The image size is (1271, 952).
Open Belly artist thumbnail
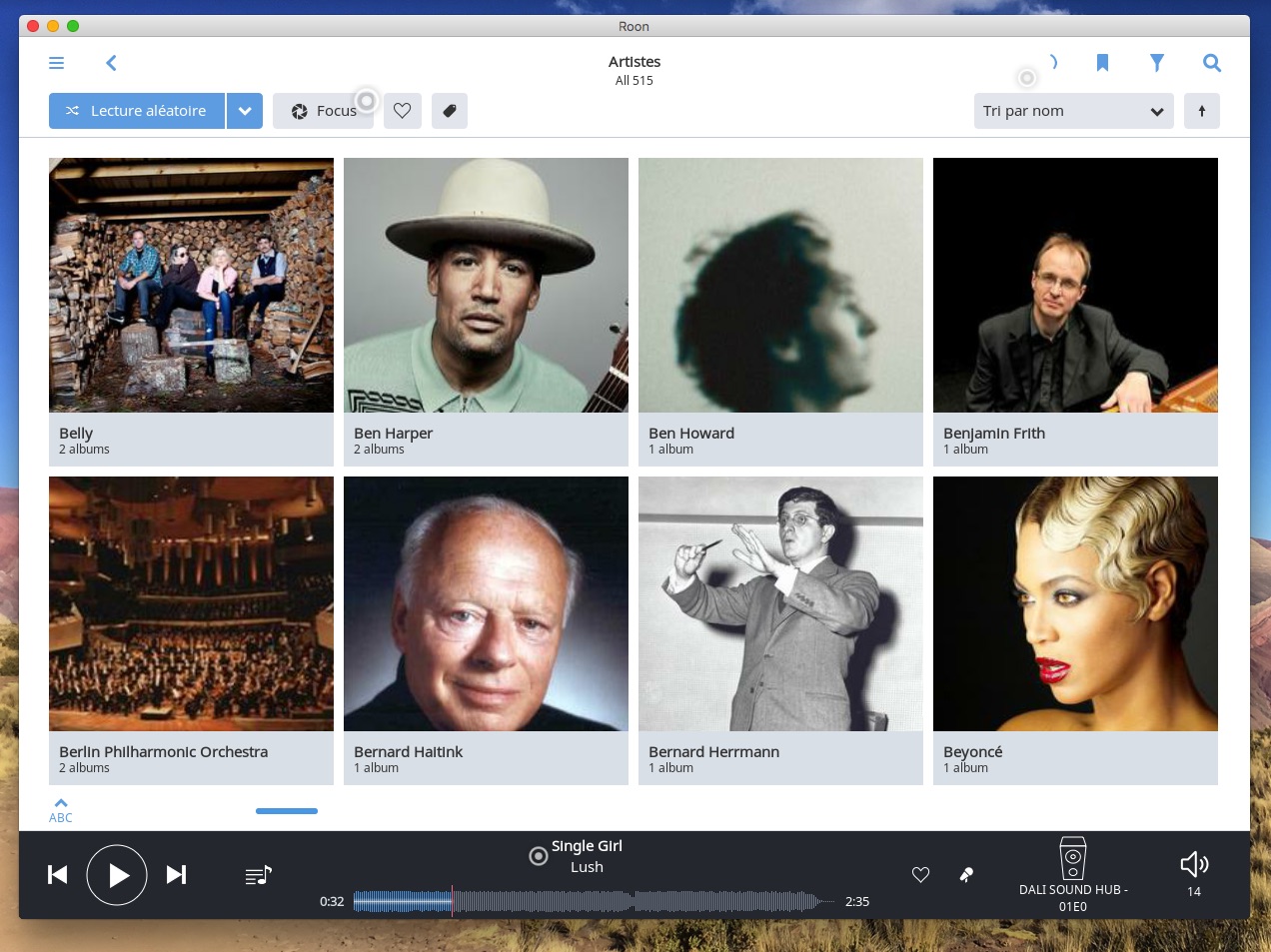[x=191, y=285]
